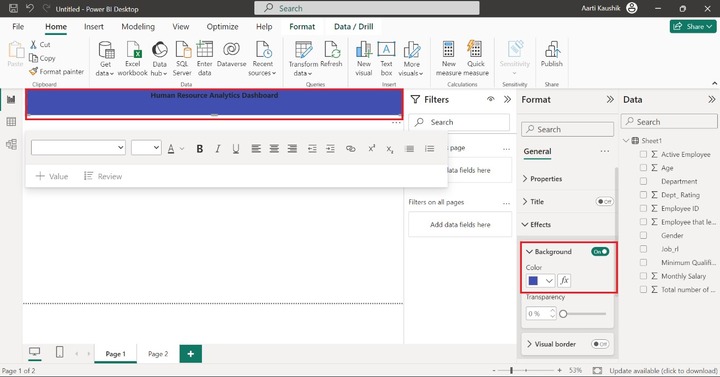Open Get data from the ribbon
This screenshot has width=720, height=377.
(106, 58)
